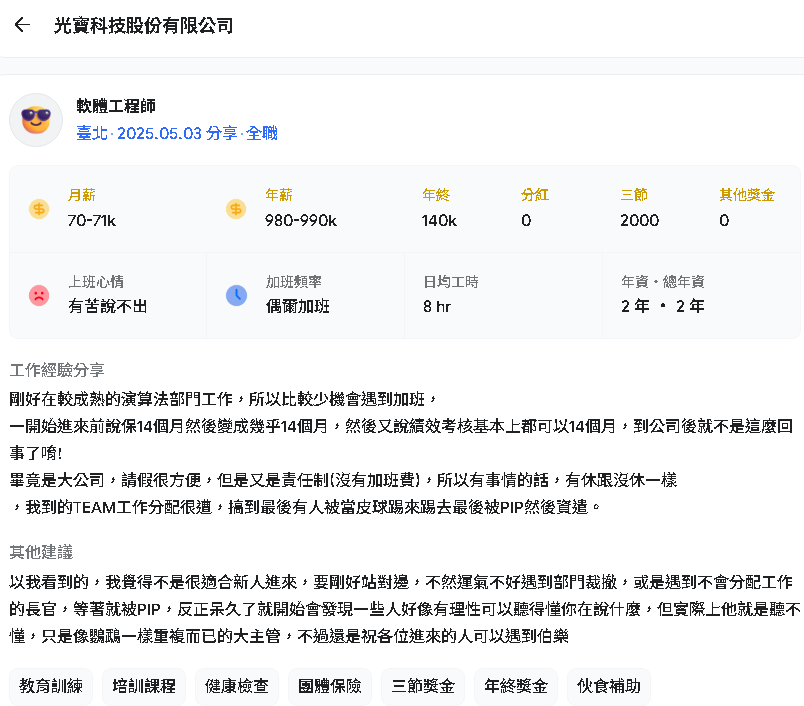
Task: Click the coin icon beside 年薪
Action: [x=236, y=209]
